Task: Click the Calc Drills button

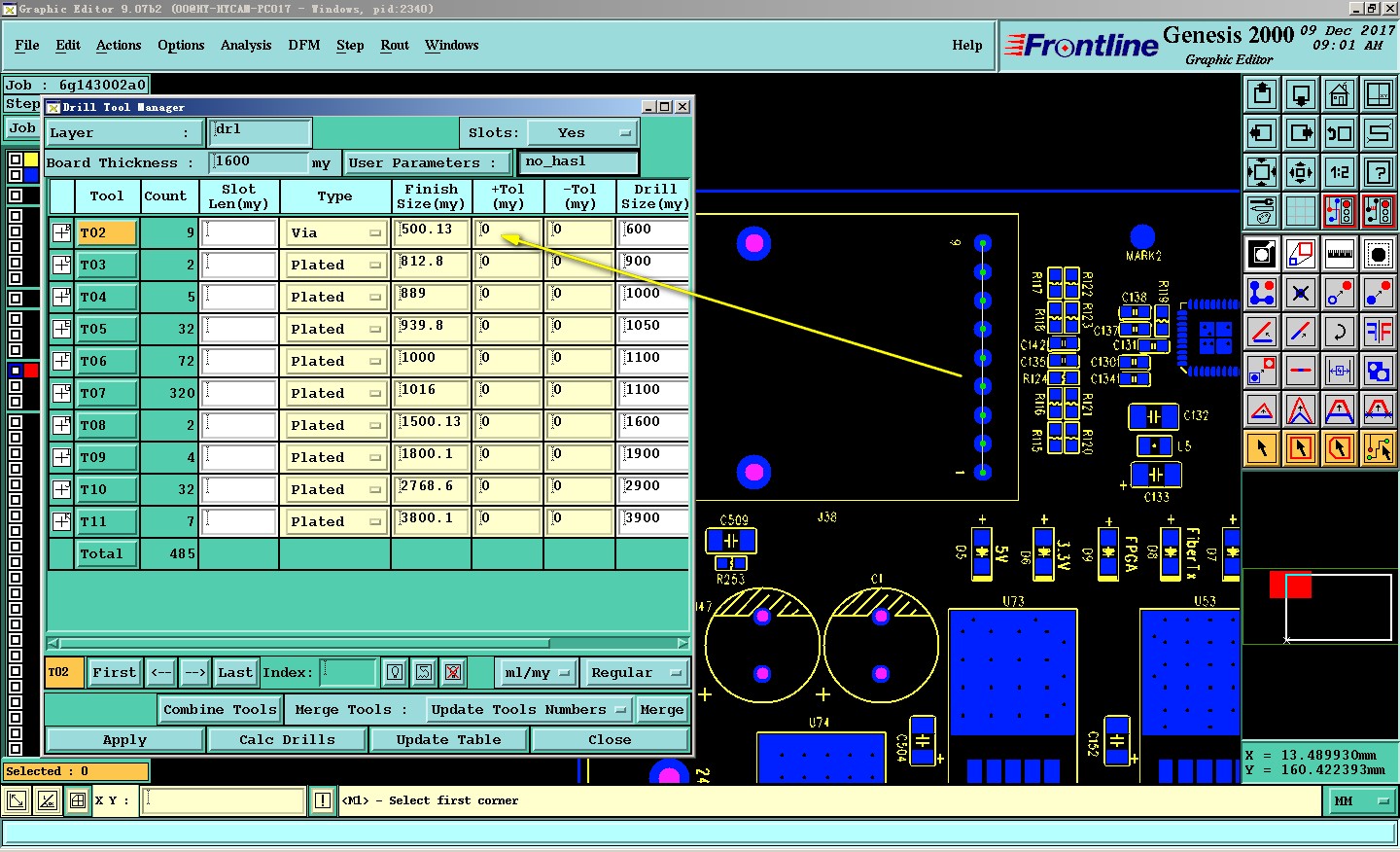Action: [287, 740]
